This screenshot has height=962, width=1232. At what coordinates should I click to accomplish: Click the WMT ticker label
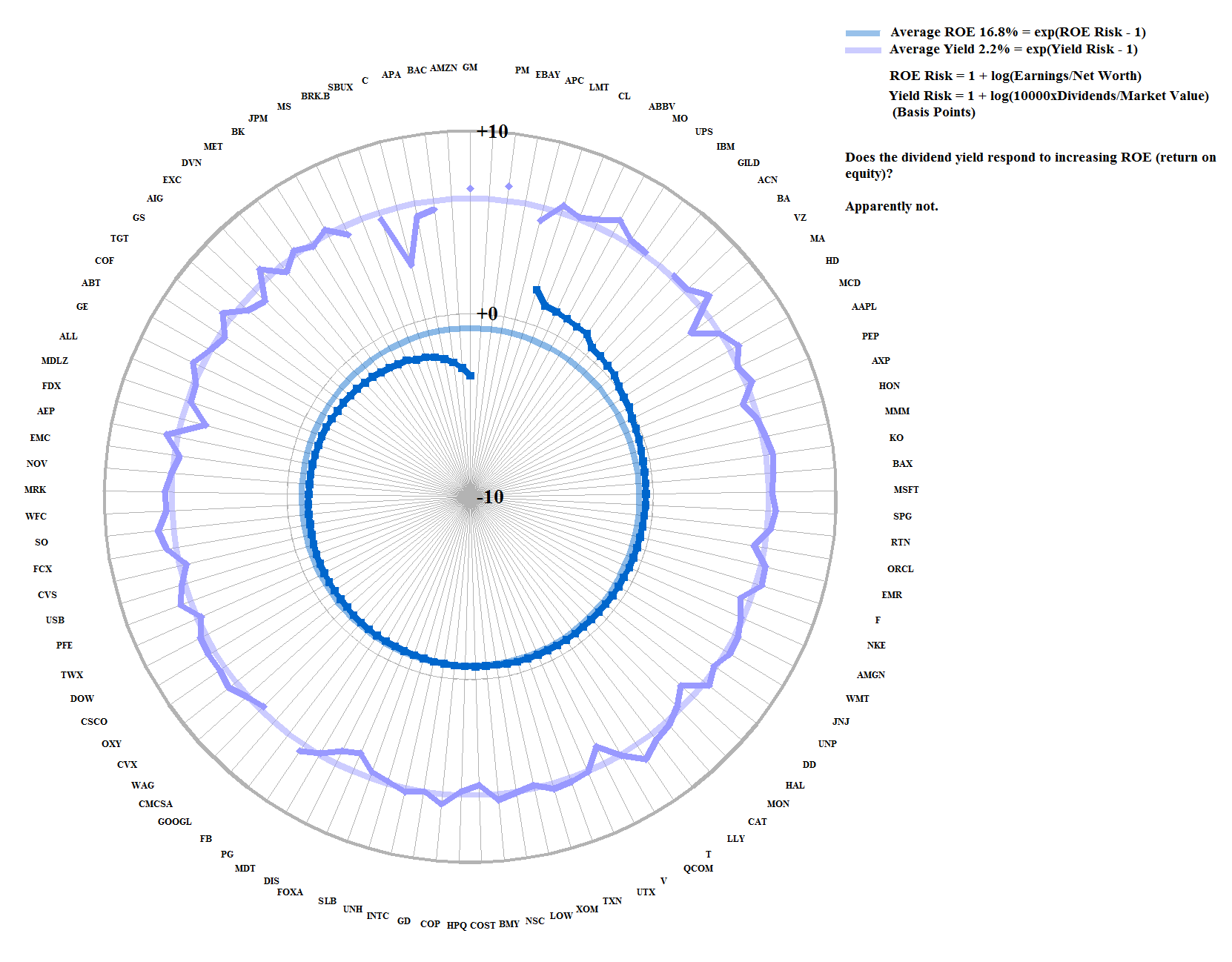[x=857, y=699]
